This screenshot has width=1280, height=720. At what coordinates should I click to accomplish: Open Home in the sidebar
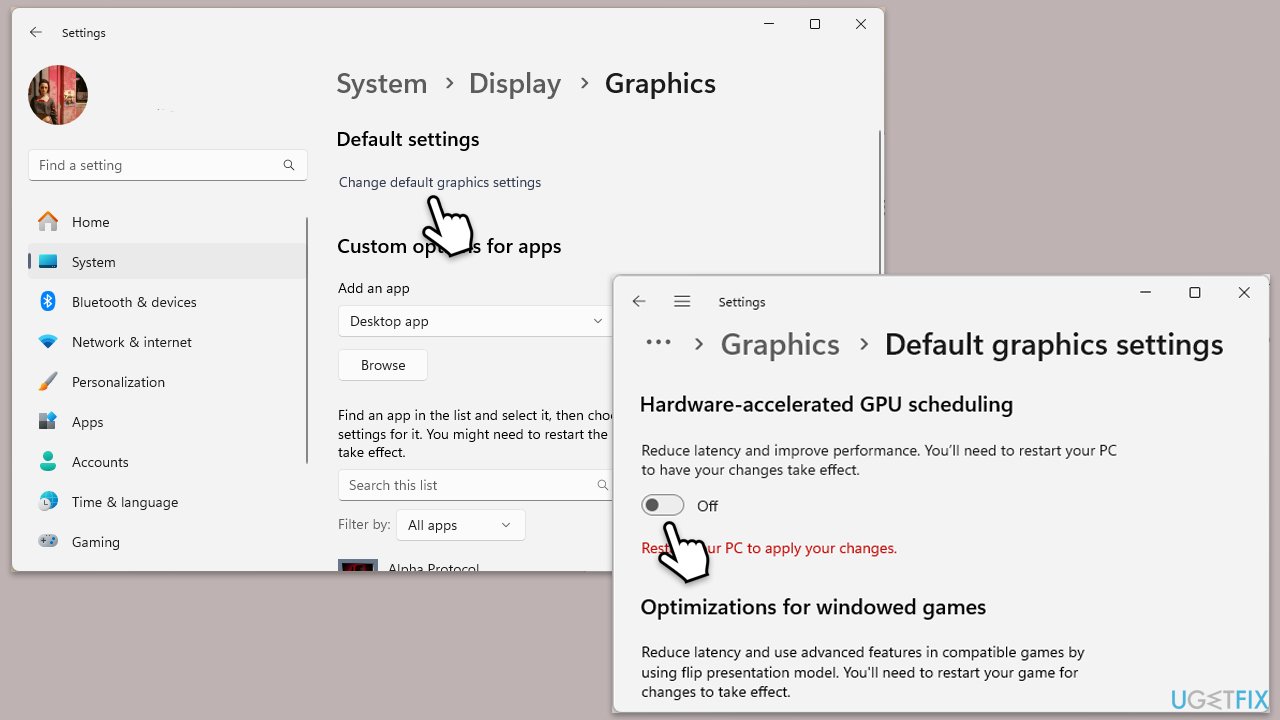tap(168, 222)
